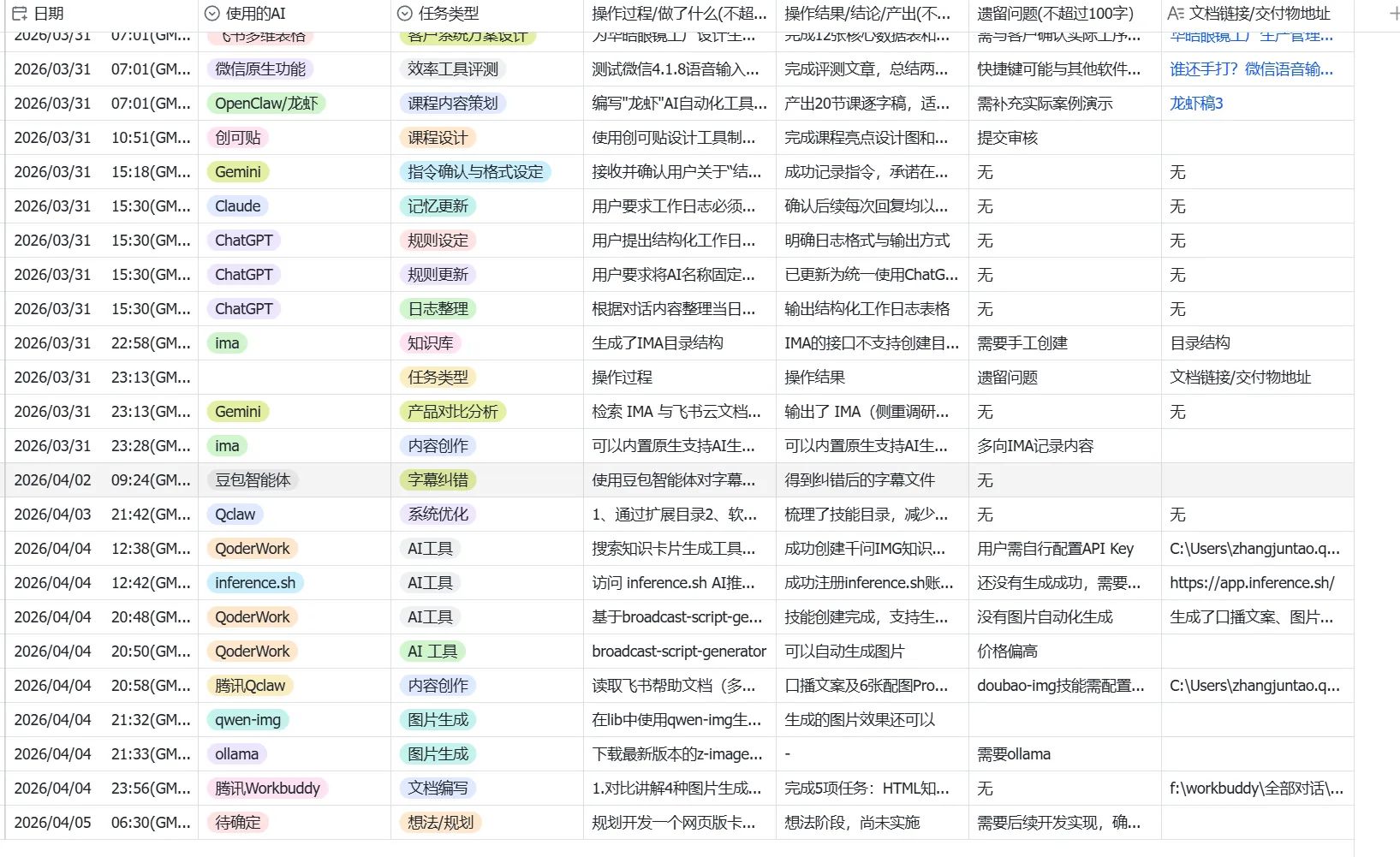Viewport: 1400px width, 857px height.
Task: Select the 规则更新 tag
Action: coord(438,275)
